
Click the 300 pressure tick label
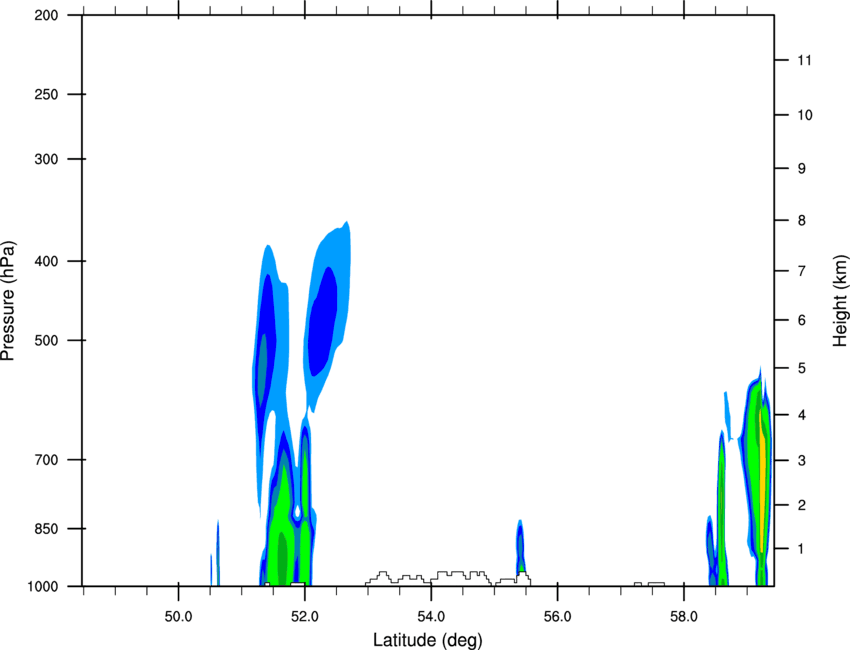pyautogui.click(x=46, y=159)
